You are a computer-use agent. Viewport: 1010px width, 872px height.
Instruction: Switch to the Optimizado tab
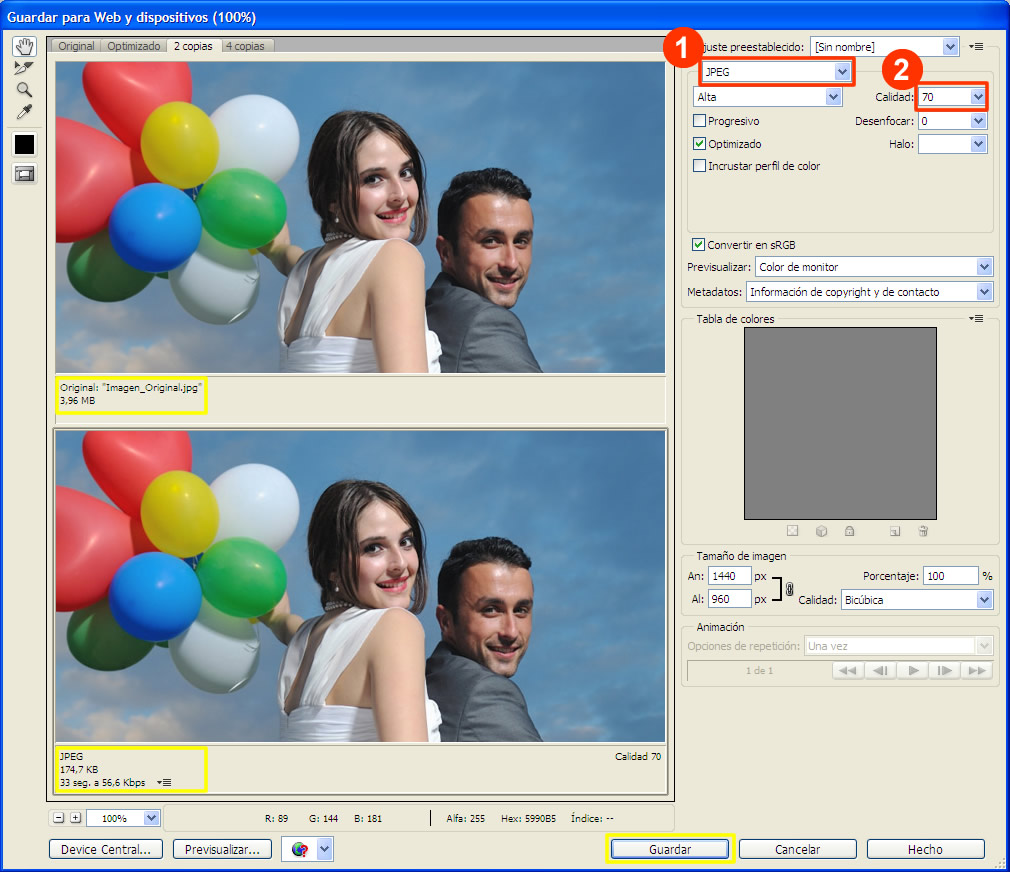coord(134,46)
